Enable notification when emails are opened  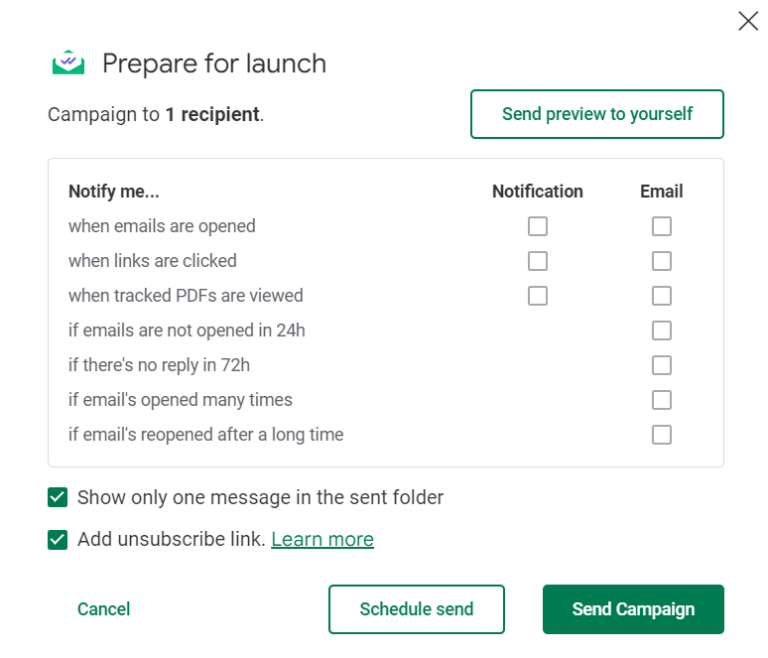click(x=538, y=227)
